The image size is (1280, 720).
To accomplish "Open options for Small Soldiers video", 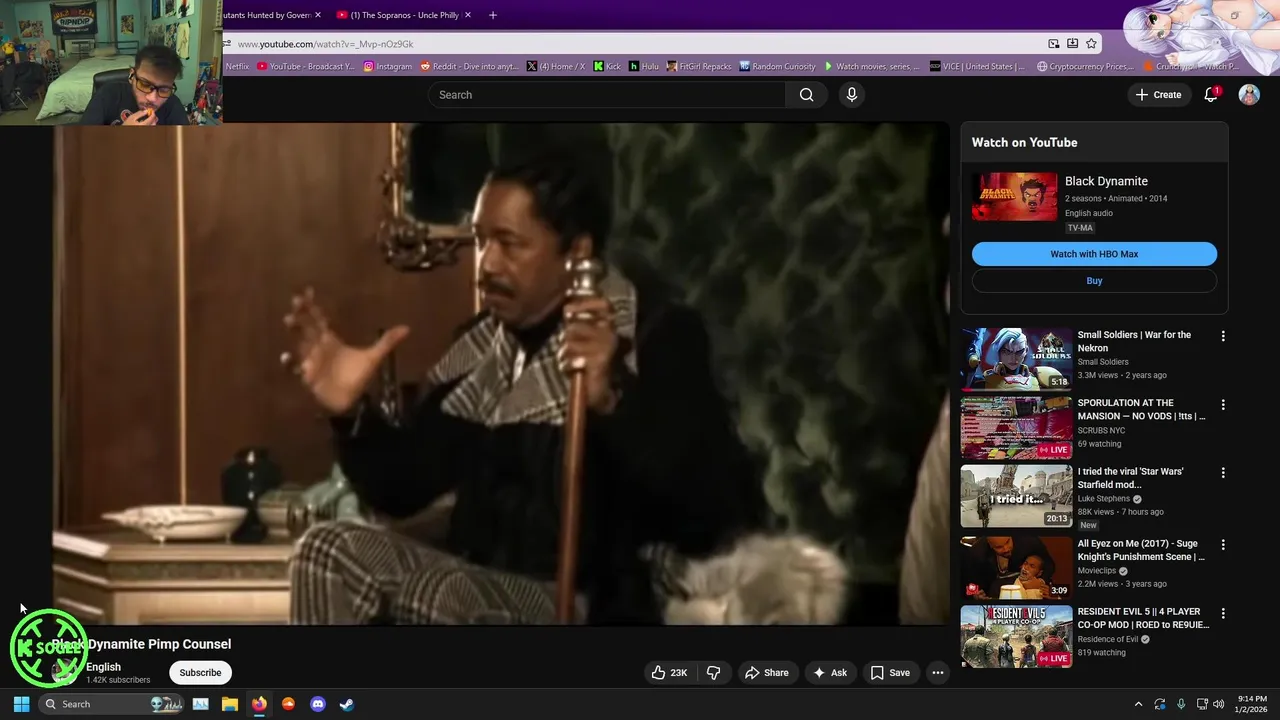I will 1223,336.
